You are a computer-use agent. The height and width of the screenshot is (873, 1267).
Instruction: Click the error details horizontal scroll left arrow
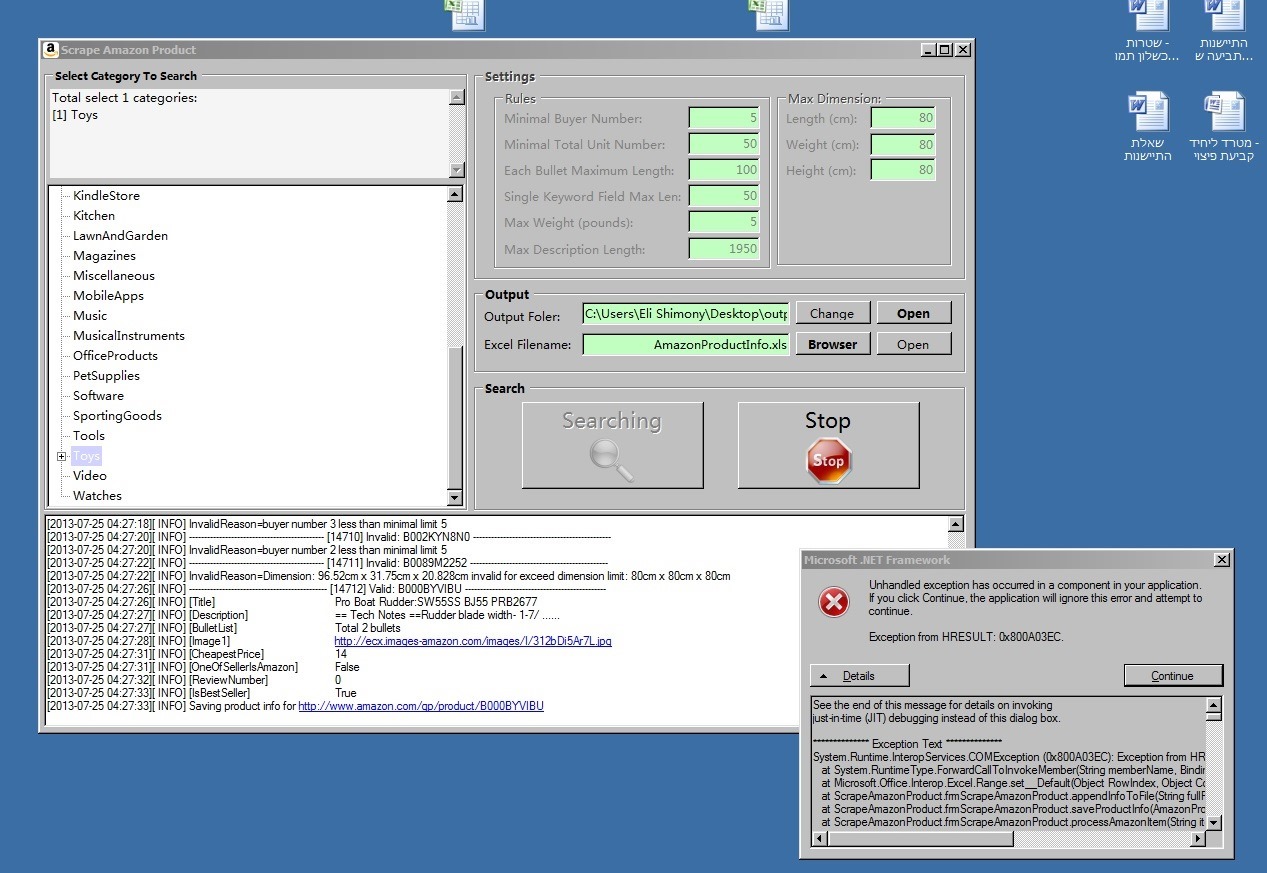(x=819, y=839)
